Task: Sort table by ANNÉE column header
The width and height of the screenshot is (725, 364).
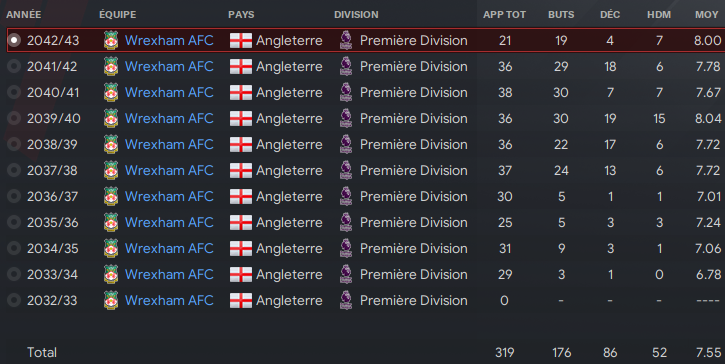Action: (24, 14)
